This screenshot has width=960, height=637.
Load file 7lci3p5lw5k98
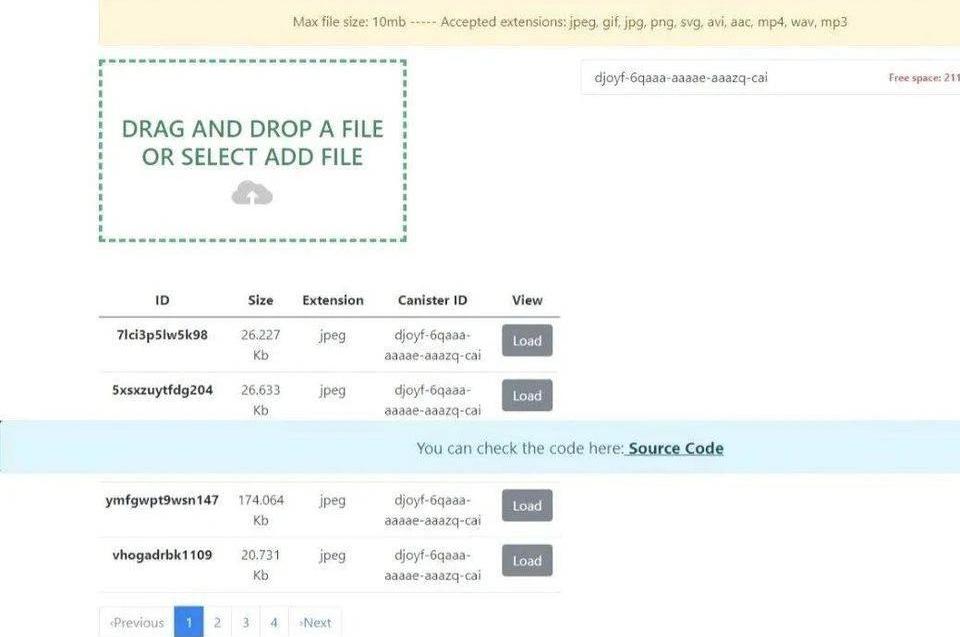pyautogui.click(x=526, y=341)
